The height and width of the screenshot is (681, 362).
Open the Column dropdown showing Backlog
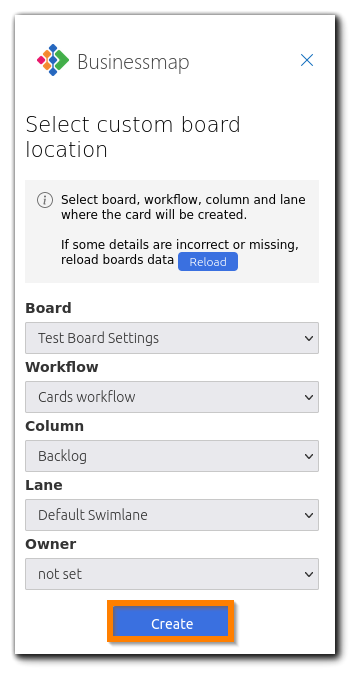coord(172,456)
